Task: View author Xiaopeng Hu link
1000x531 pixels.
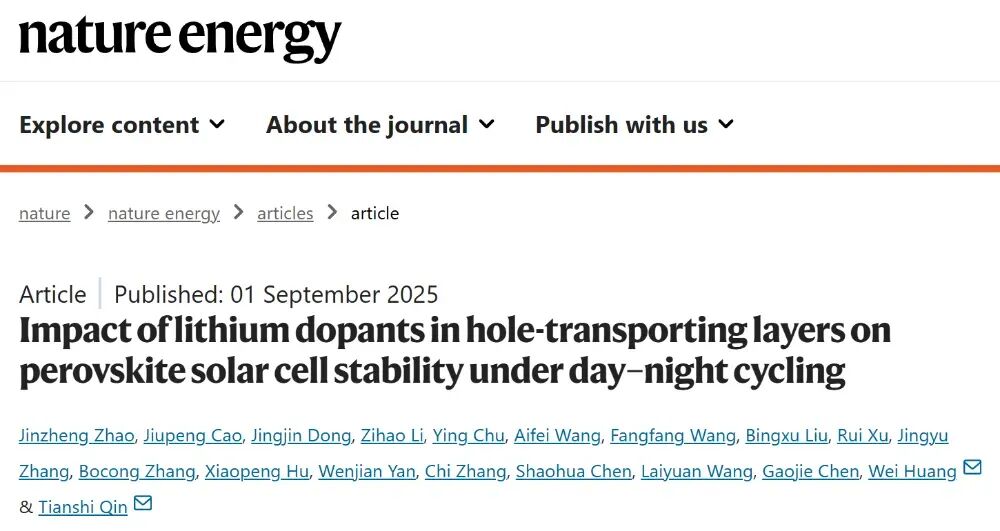Action: click(x=256, y=471)
